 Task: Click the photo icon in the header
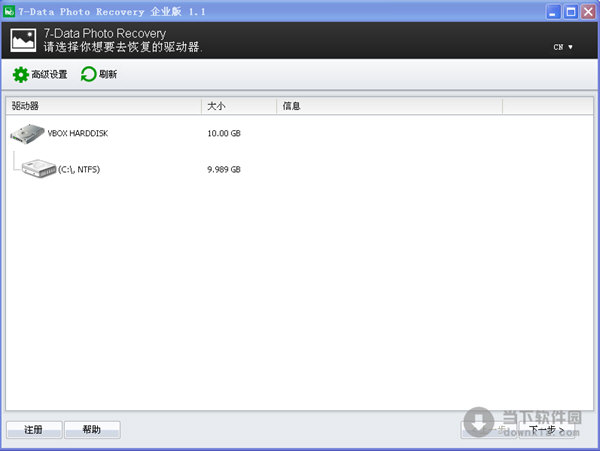23,40
